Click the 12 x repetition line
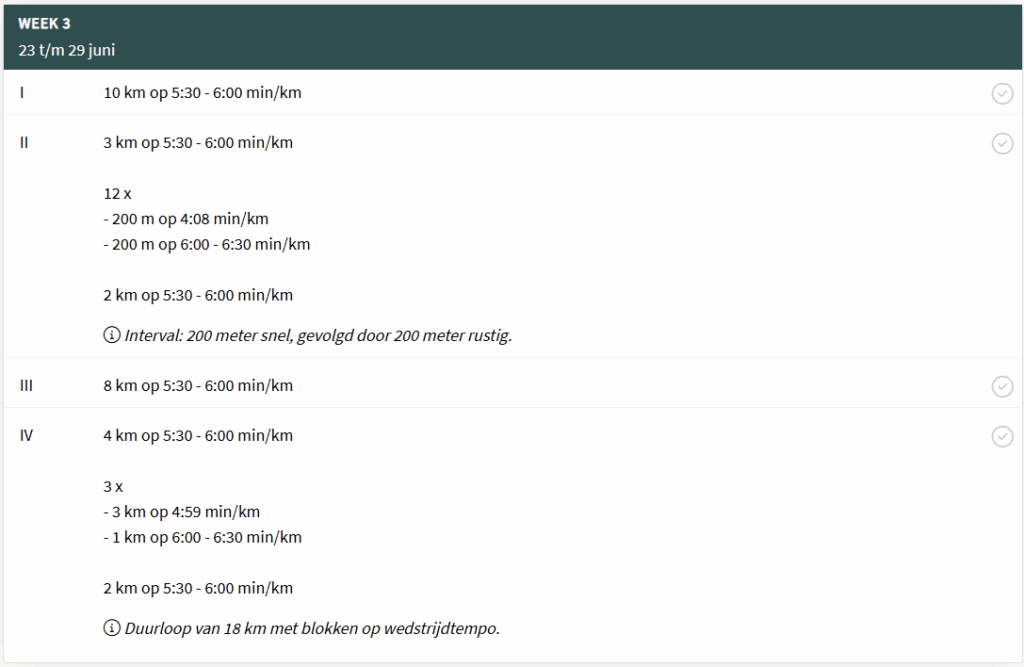 (117, 194)
